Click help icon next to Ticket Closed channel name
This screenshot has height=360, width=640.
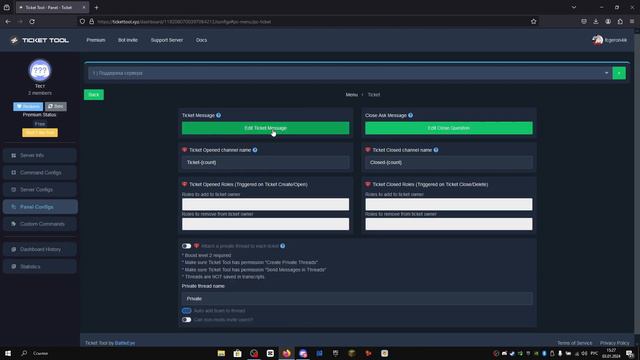coord(436,150)
